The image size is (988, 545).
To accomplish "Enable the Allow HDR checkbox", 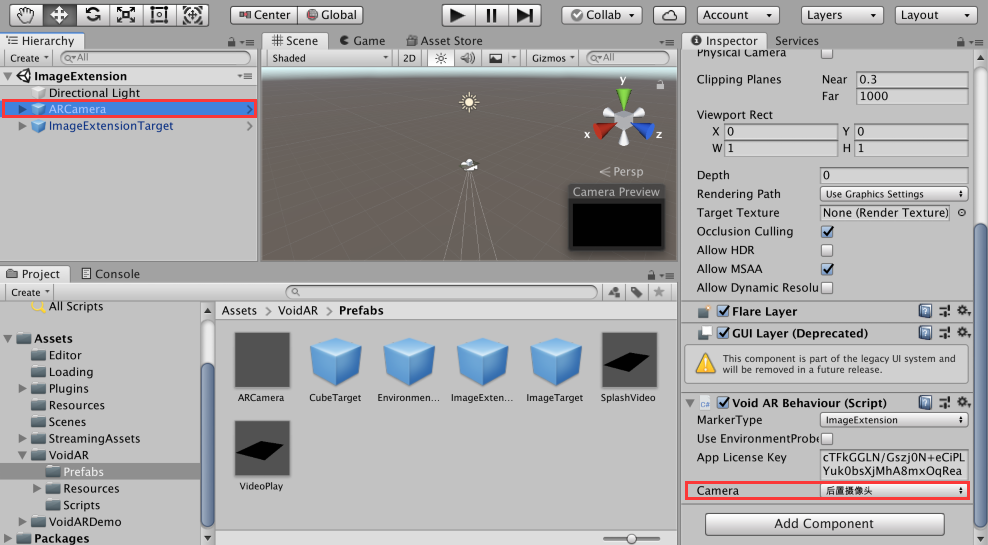I will click(827, 250).
